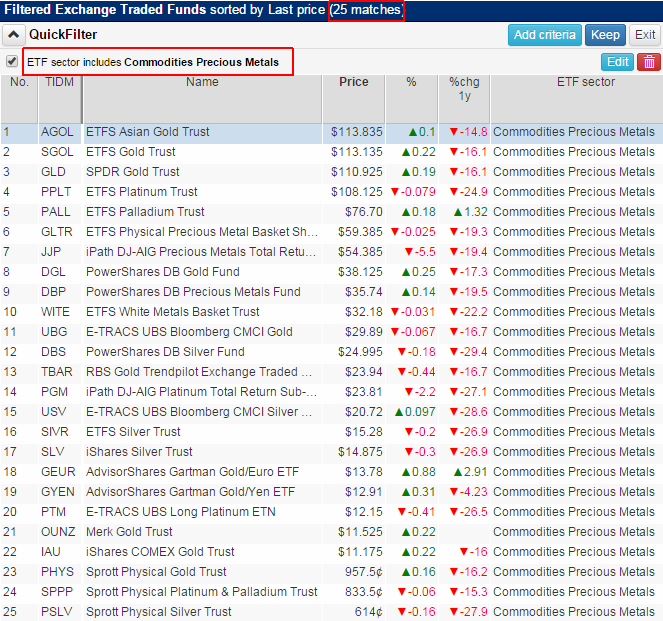
Task: Select ETFS White Metals Basket Trust
Action: click(173, 312)
